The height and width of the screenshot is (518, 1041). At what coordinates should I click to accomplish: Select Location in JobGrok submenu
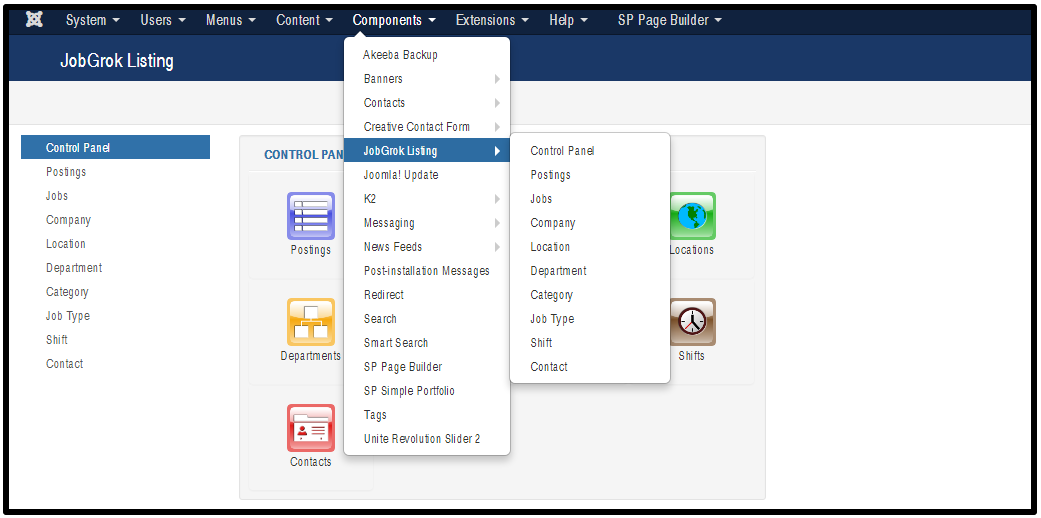click(590, 247)
